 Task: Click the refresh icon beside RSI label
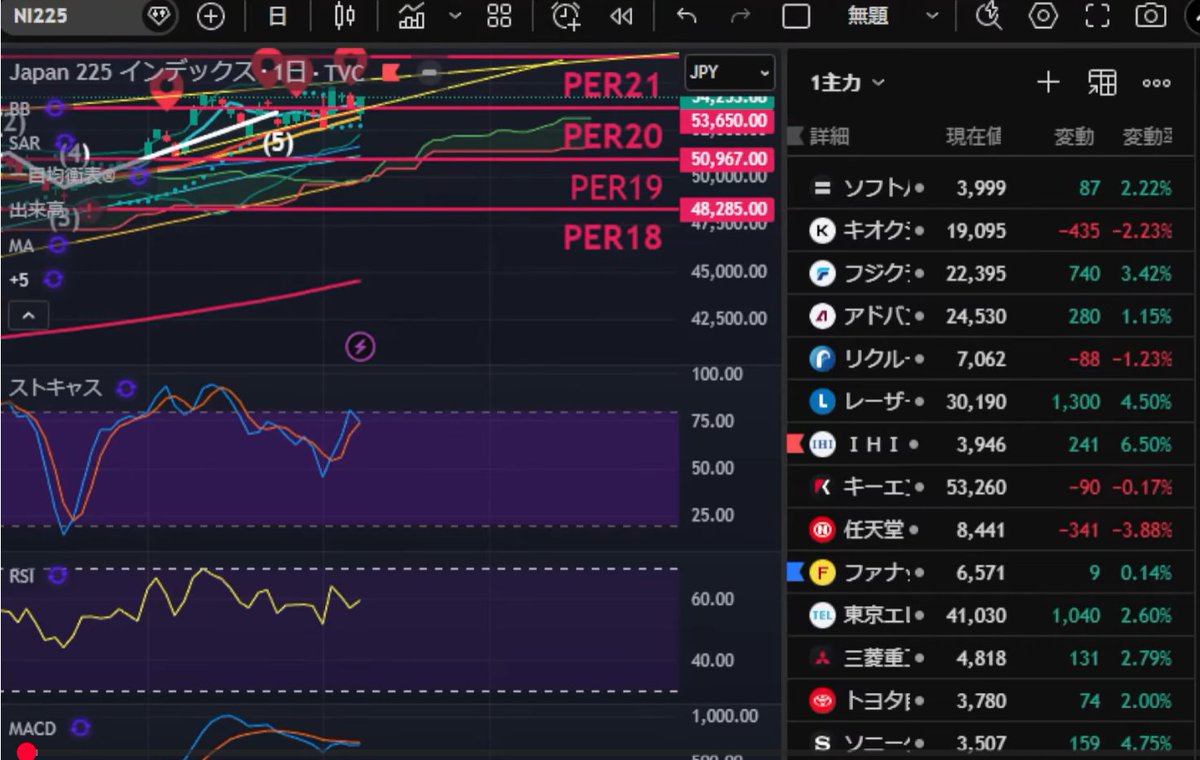click(57, 575)
